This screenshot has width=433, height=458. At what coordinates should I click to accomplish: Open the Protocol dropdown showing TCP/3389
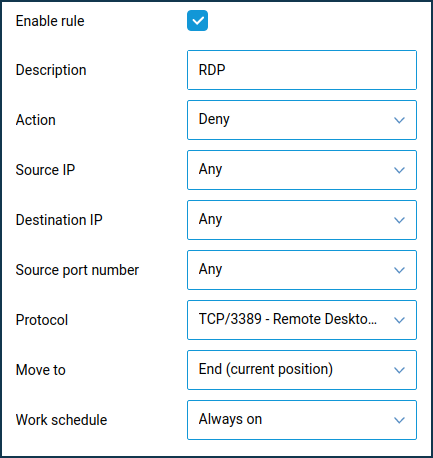click(302, 320)
